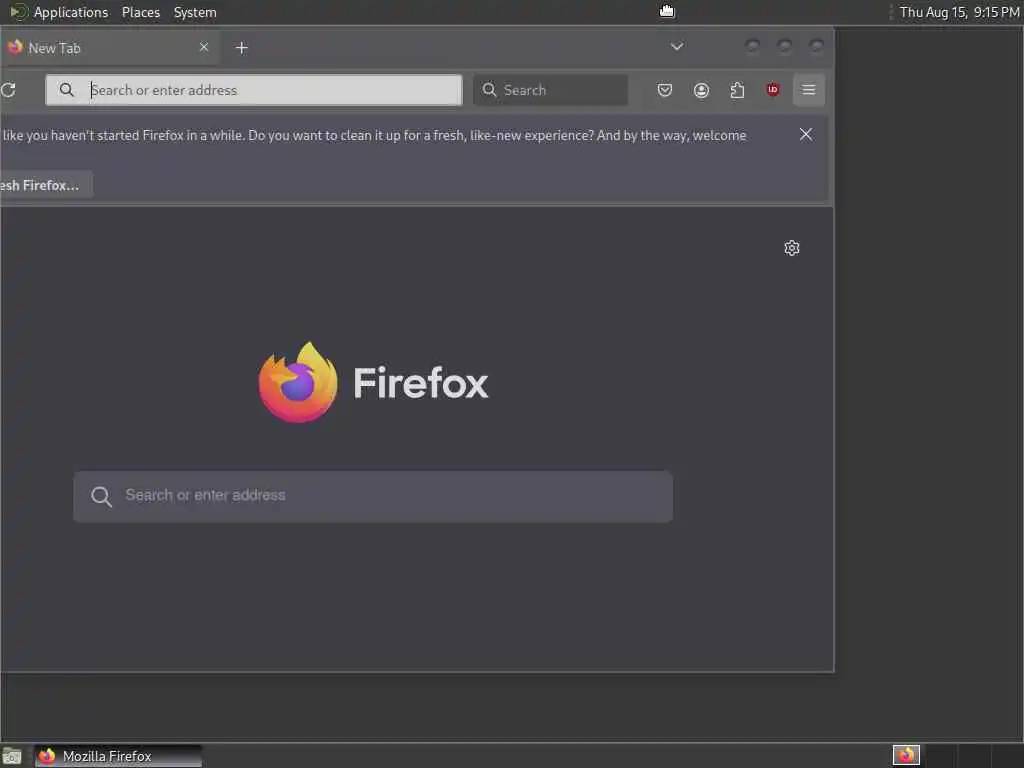Screen dimensions: 1024x768
Task: Open the Save to Pocket icon
Action: [665, 90]
